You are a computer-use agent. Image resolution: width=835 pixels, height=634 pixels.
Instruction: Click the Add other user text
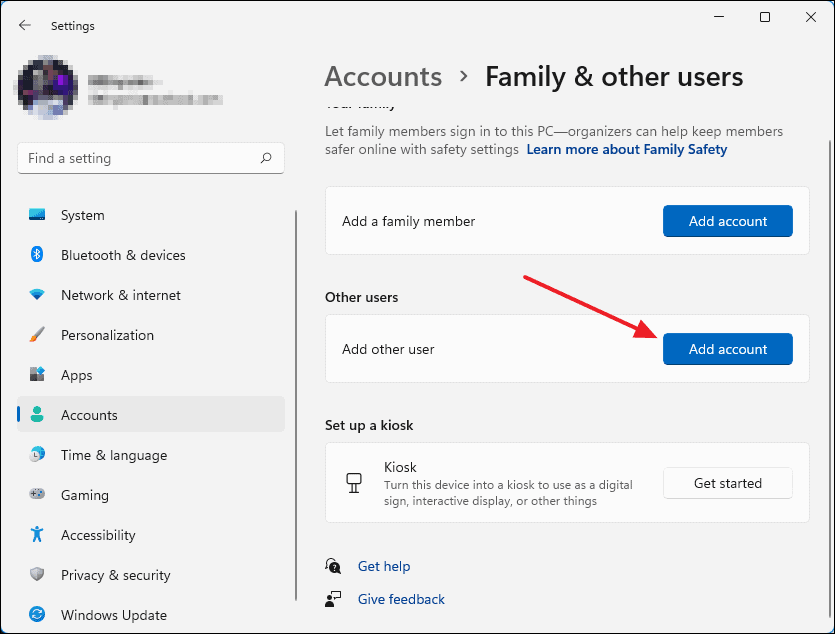point(388,349)
